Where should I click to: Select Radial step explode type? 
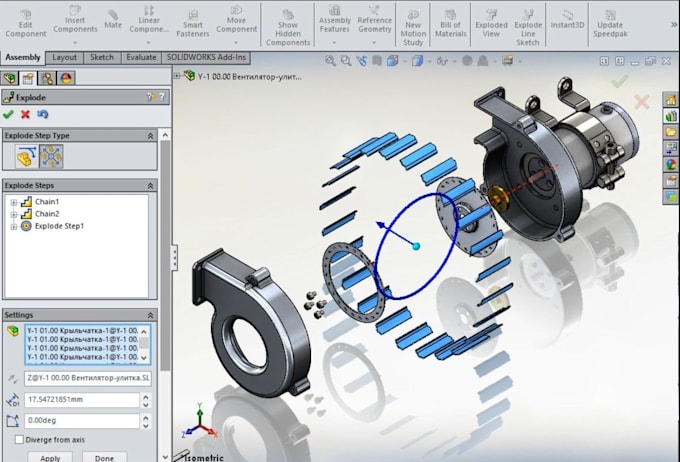51,156
